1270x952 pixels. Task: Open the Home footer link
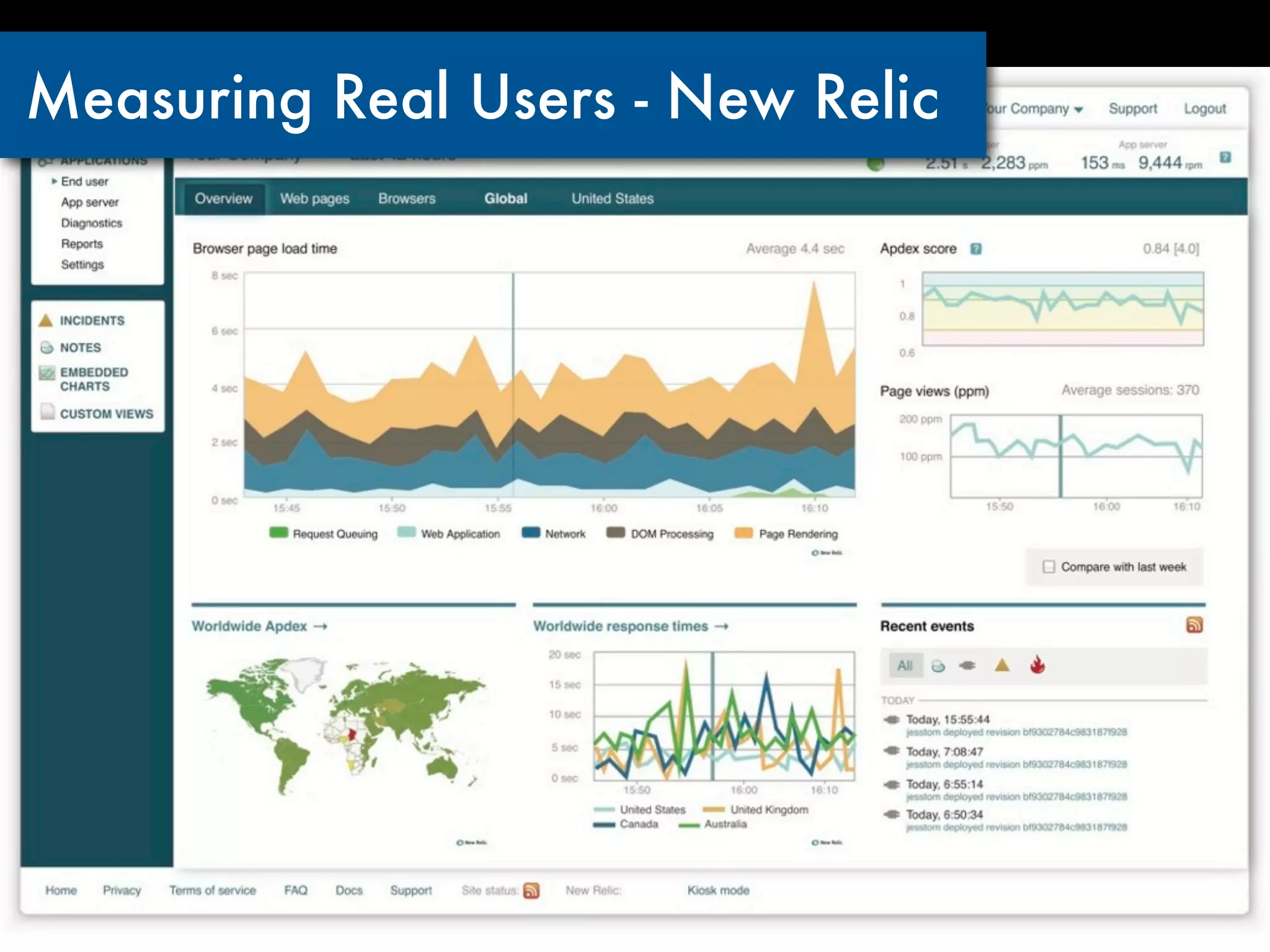[61, 890]
